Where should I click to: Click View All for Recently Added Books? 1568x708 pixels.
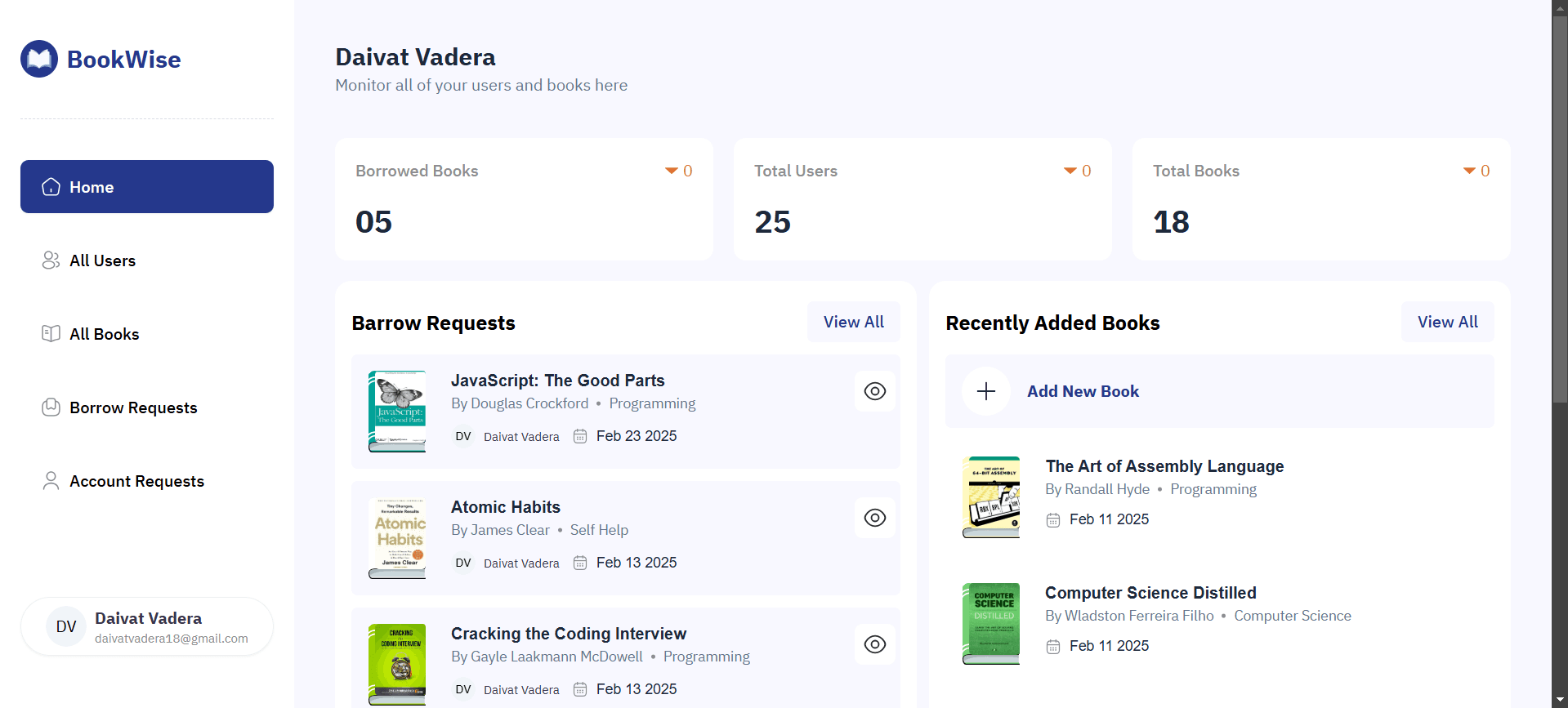click(x=1447, y=322)
